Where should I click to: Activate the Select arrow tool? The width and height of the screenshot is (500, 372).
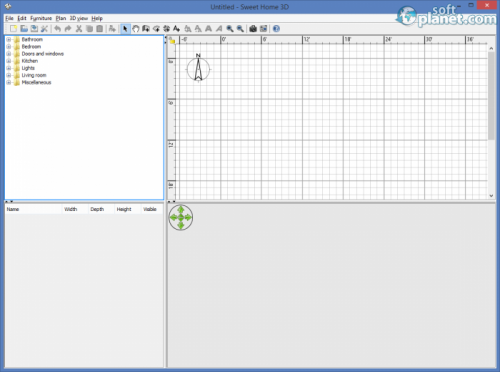125,29
